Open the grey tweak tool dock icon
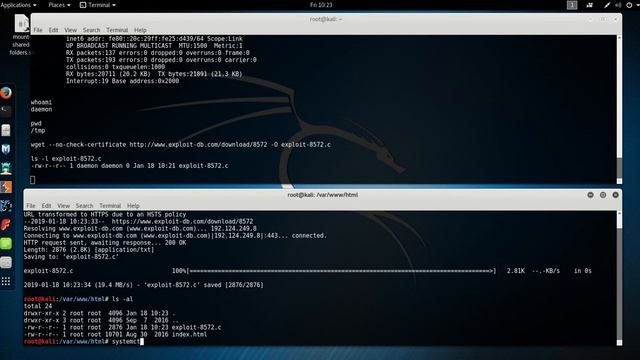The width and height of the screenshot is (640, 360). (x=6, y=262)
